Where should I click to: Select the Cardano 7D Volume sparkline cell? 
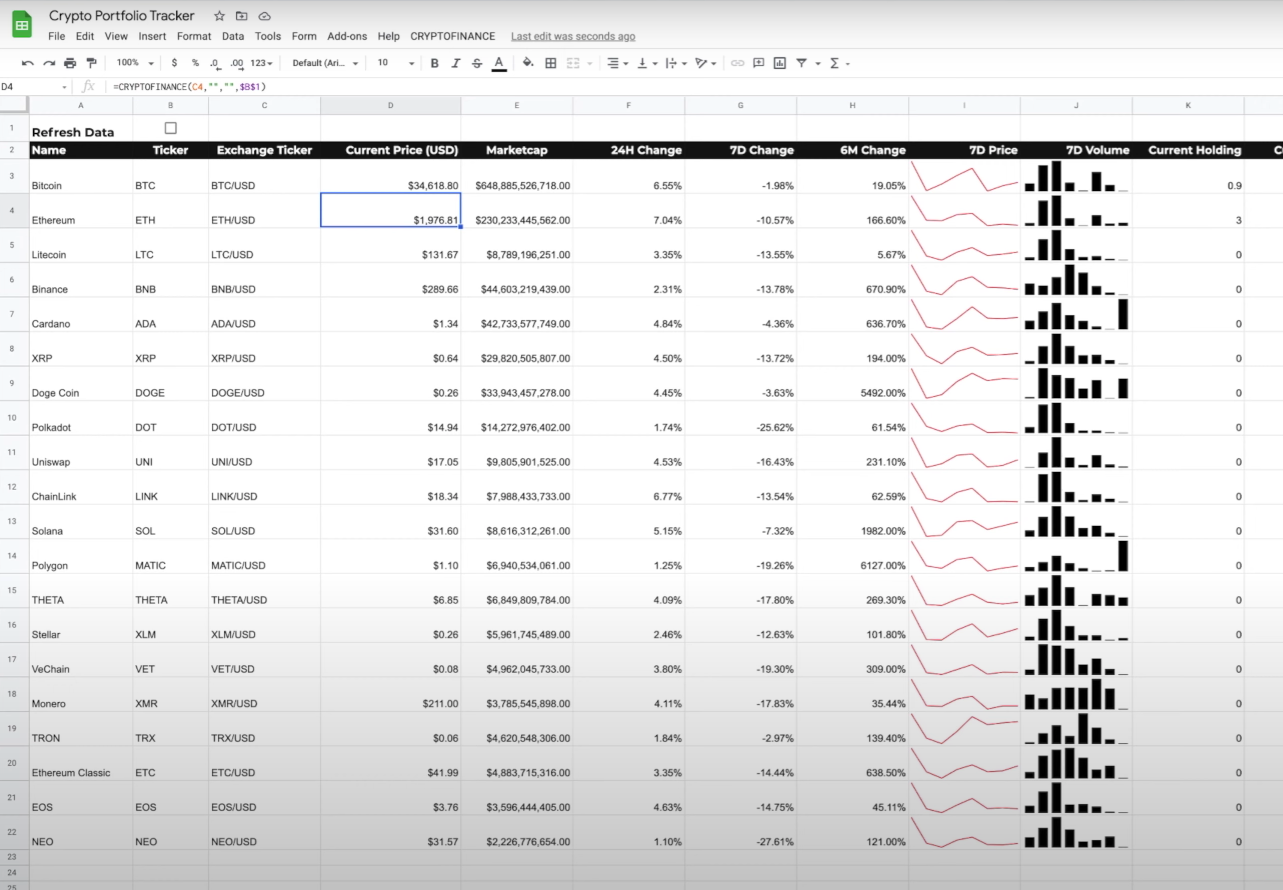point(1076,315)
